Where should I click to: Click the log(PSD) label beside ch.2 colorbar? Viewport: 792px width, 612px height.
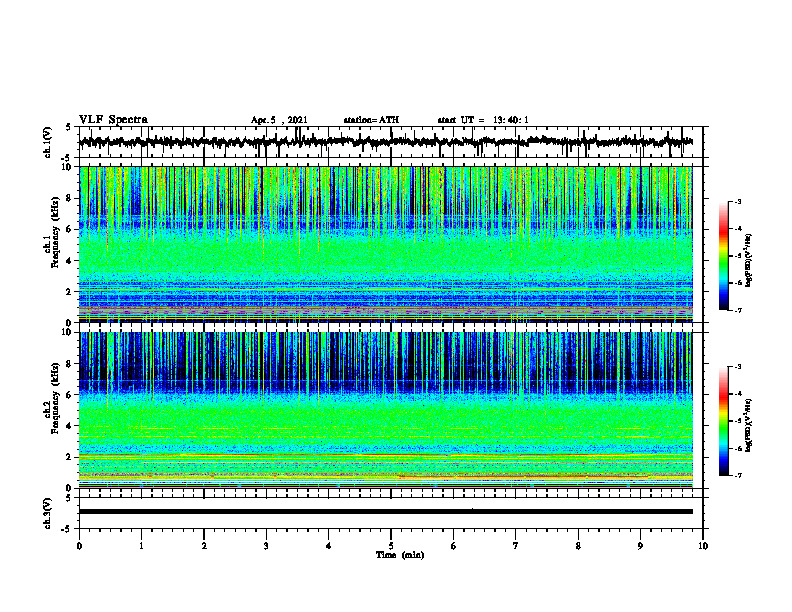click(749, 425)
